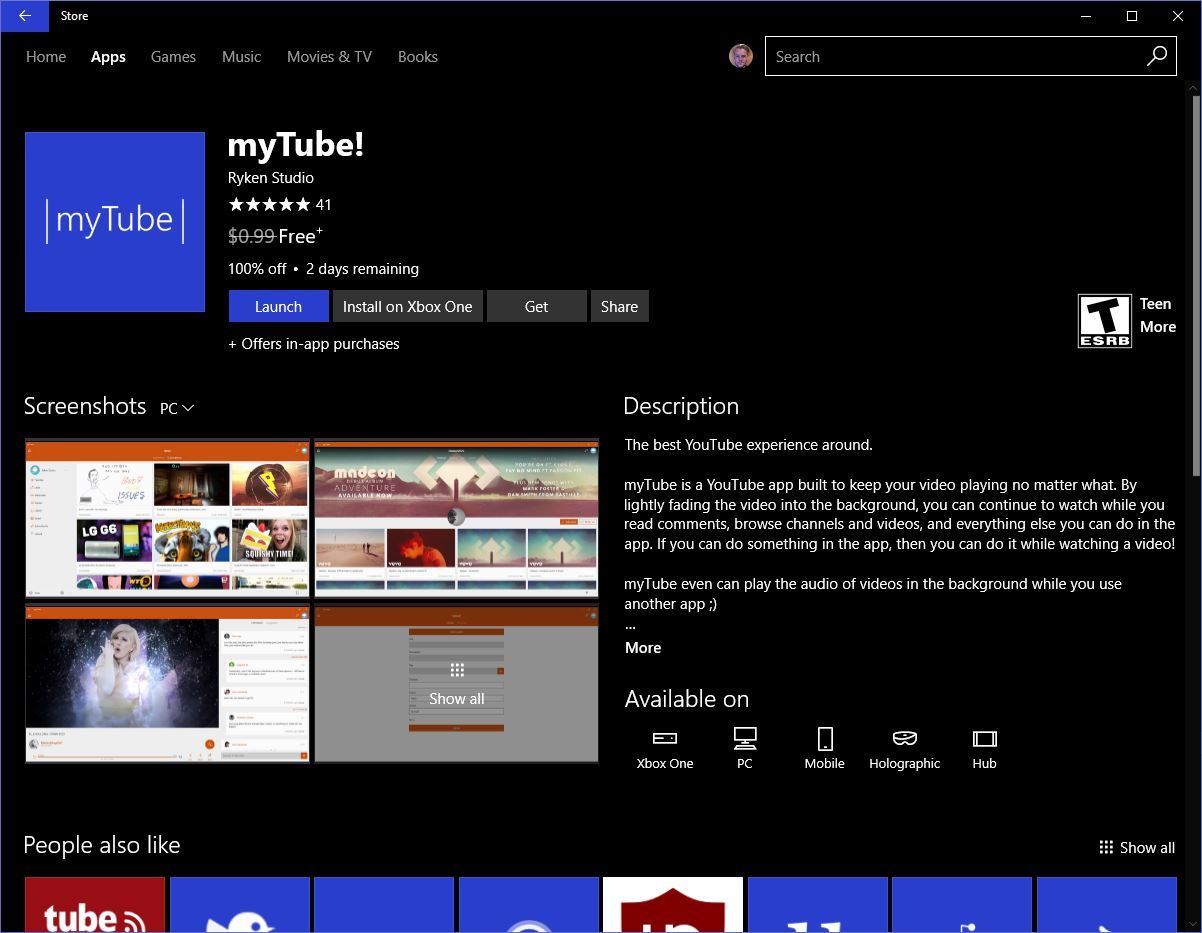Switch to the Music tab

(x=241, y=57)
